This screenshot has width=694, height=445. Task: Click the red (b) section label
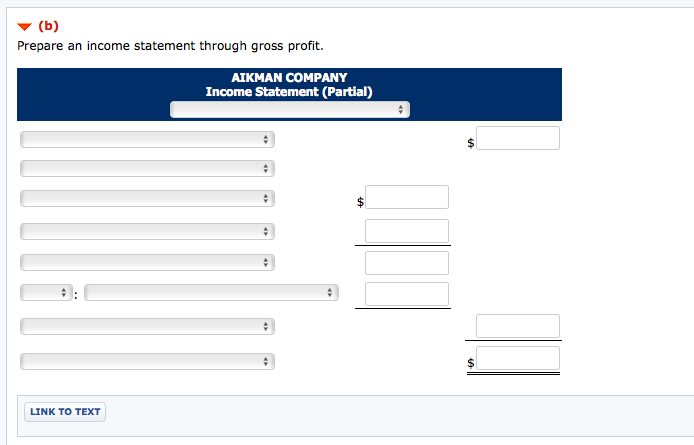47,27
